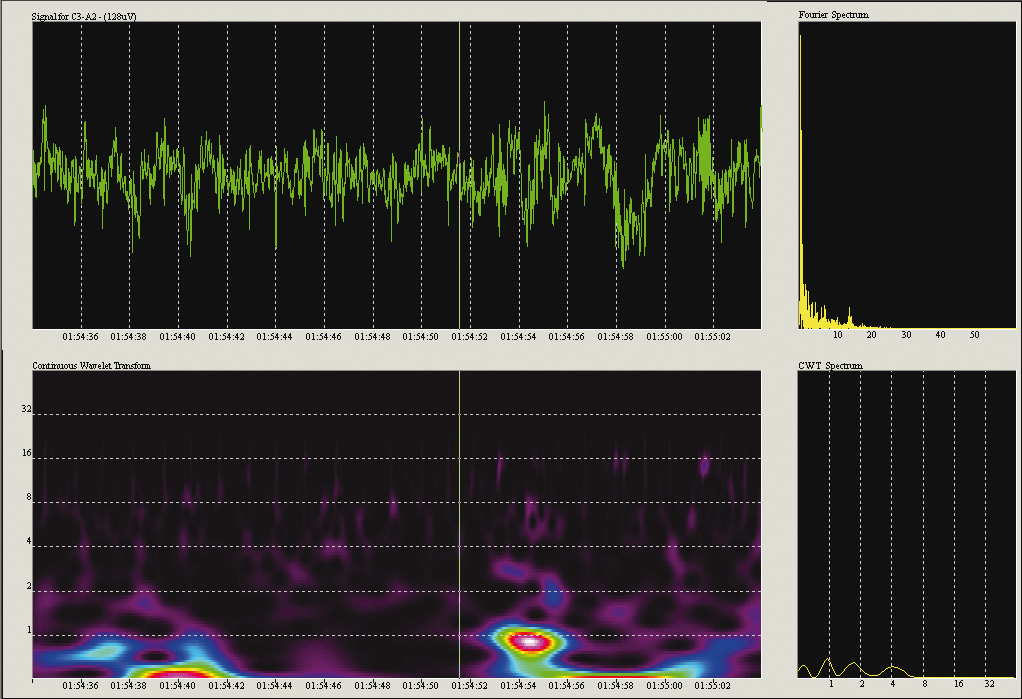Click the 01:54:44 tick label under the signal plot

click(x=274, y=337)
